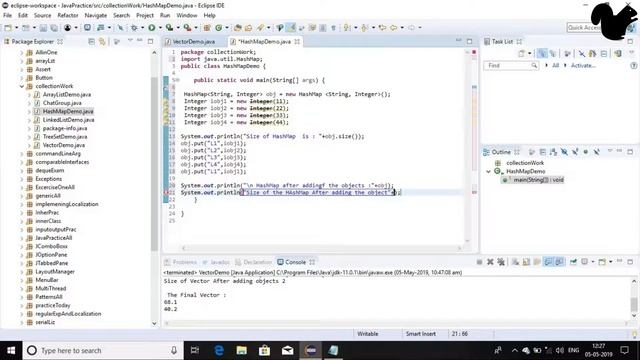Click the Activate... link in Task List
640x360 pixels.
583,65
